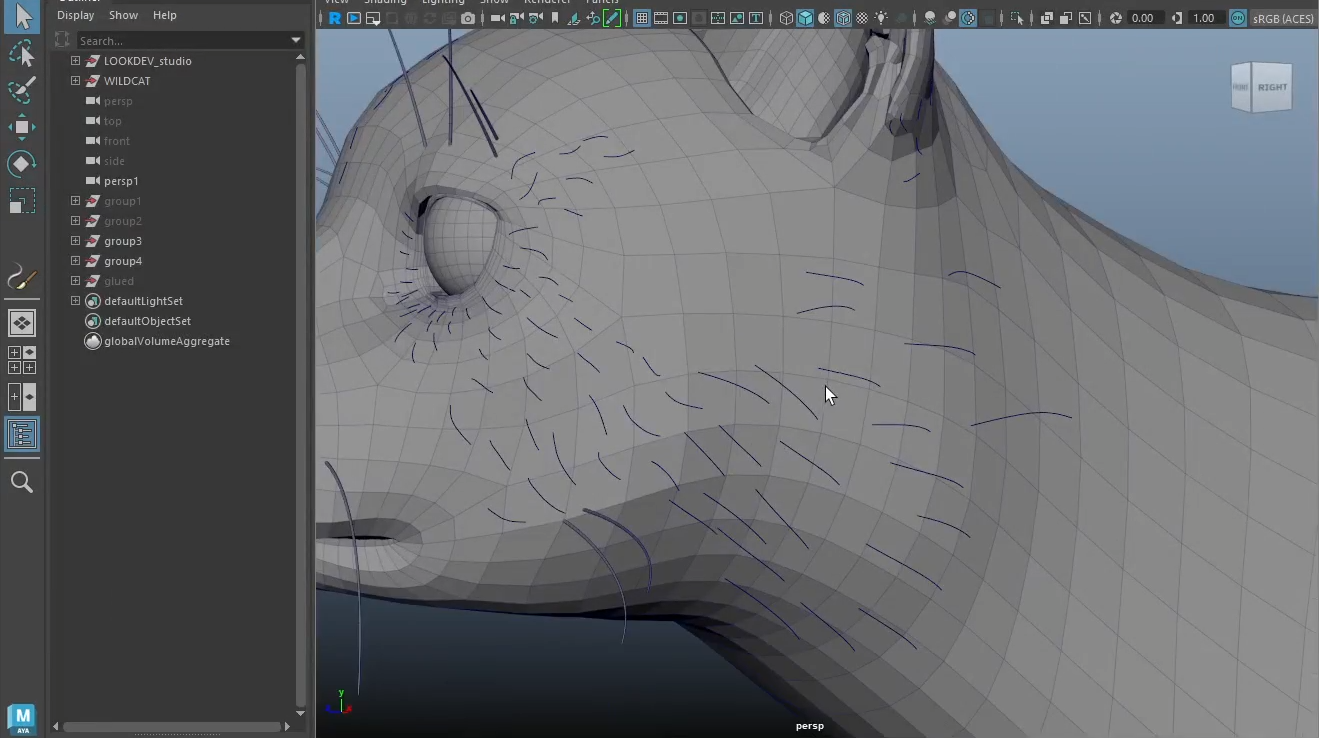Open the Outliner search filter dropdown arrow
The image size is (1319, 738).
pyautogui.click(x=296, y=40)
